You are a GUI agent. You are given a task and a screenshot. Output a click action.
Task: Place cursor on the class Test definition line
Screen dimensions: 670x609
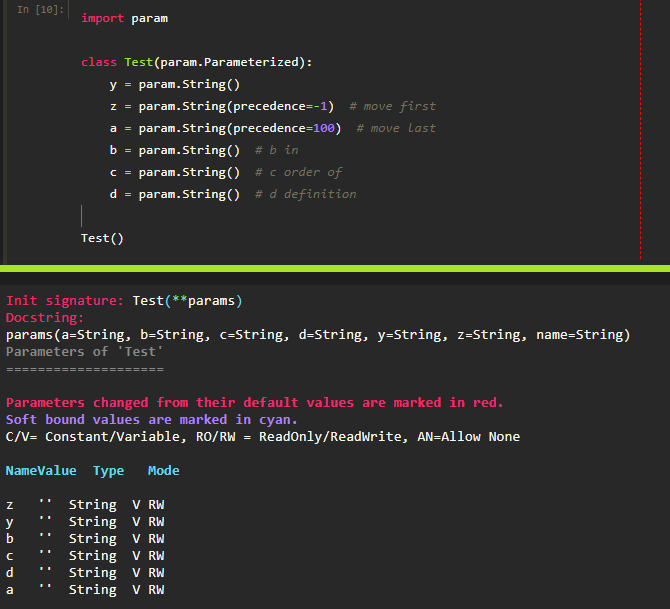pyautogui.click(x=197, y=62)
